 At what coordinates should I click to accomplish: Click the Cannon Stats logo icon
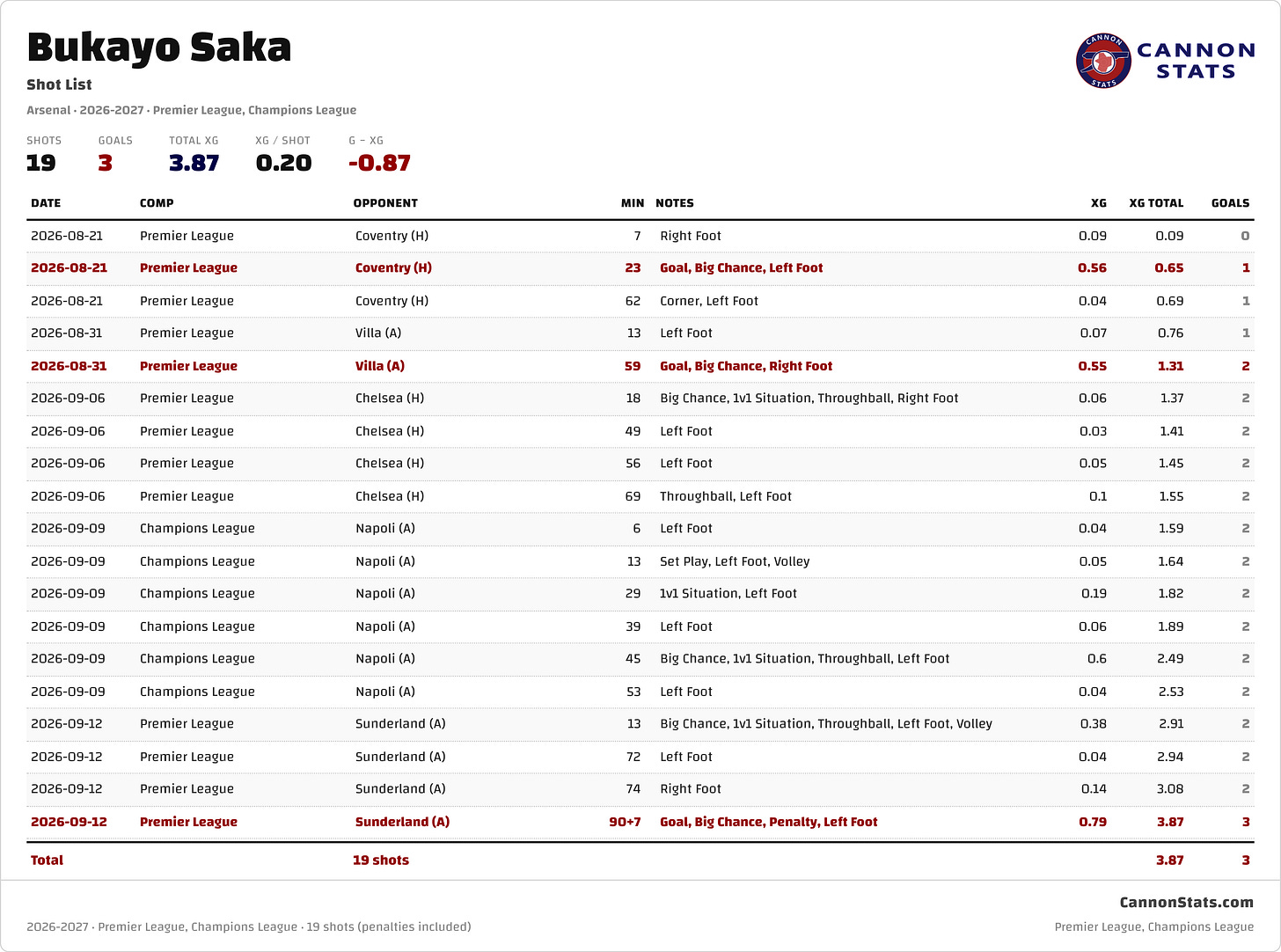(x=1103, y=61)
